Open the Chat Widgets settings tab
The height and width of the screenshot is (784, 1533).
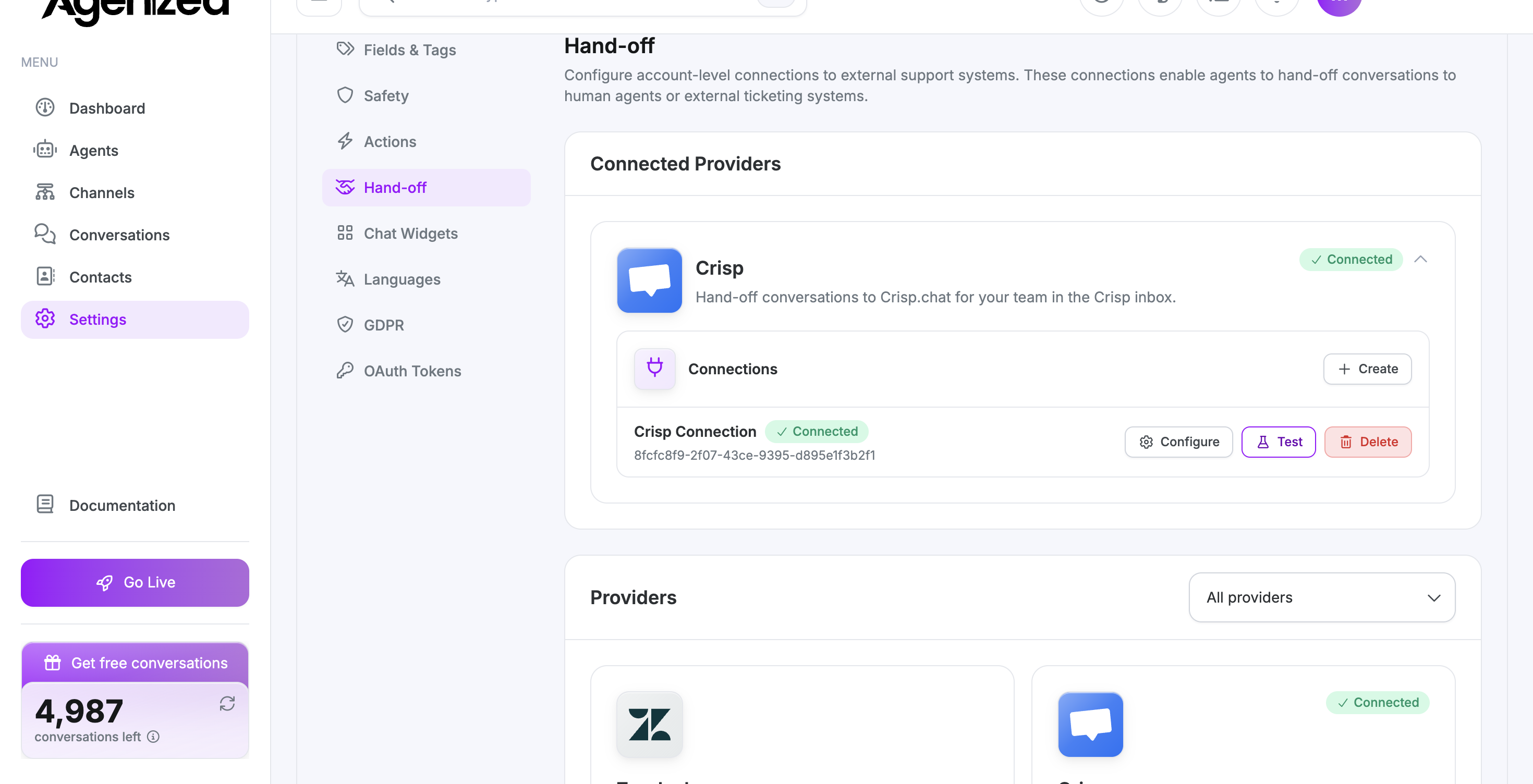411,233
